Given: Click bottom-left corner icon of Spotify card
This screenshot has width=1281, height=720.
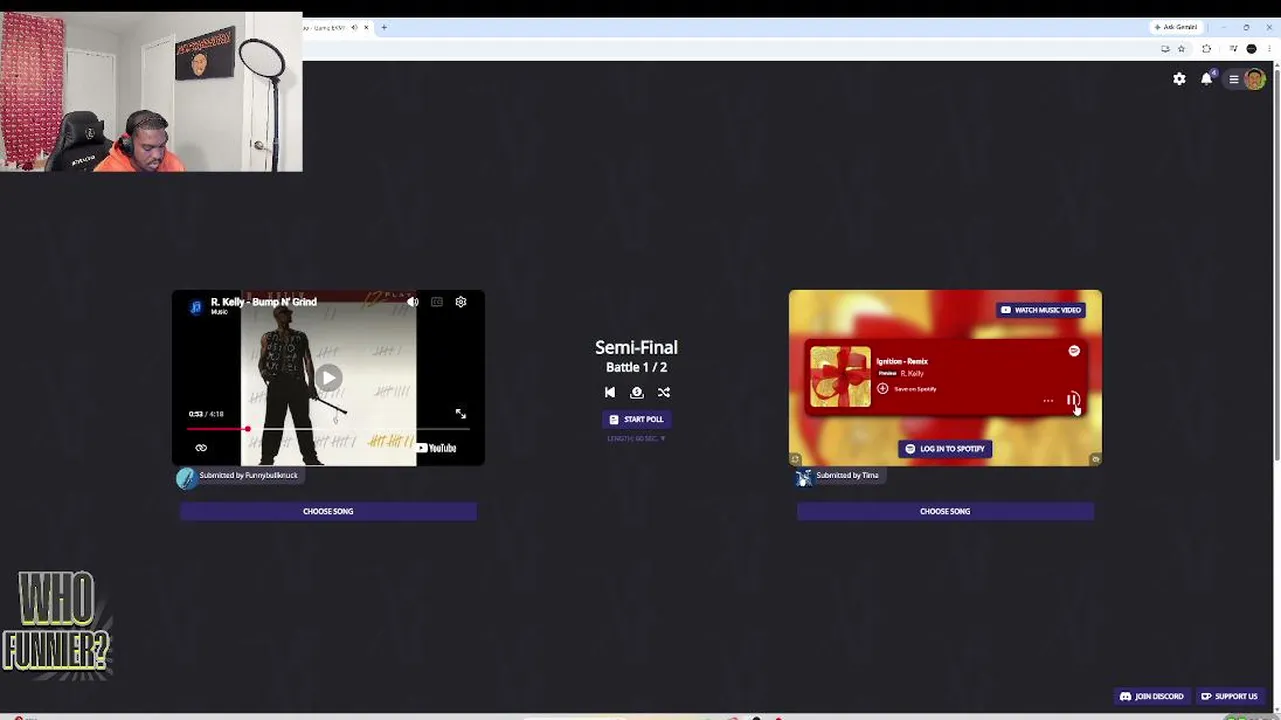Looking at the screenshot, I should (x=795, y=459).
